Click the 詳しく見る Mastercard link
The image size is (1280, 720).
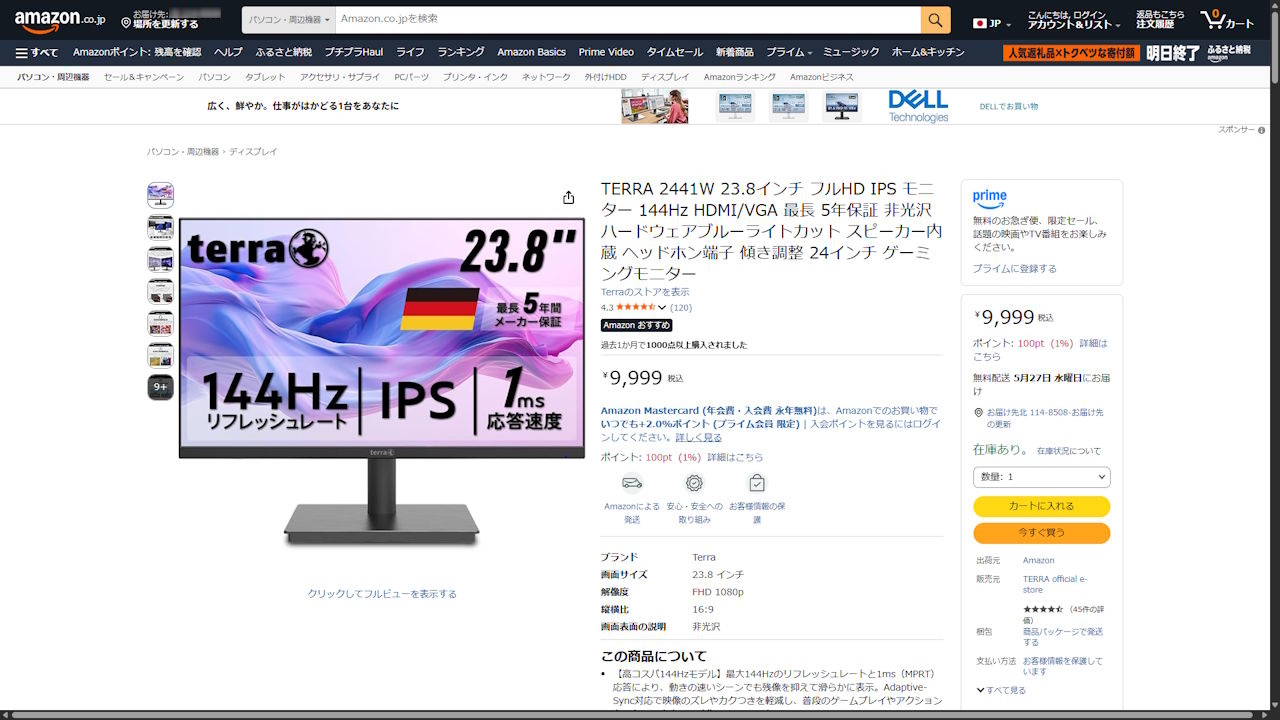click(698, 438)
